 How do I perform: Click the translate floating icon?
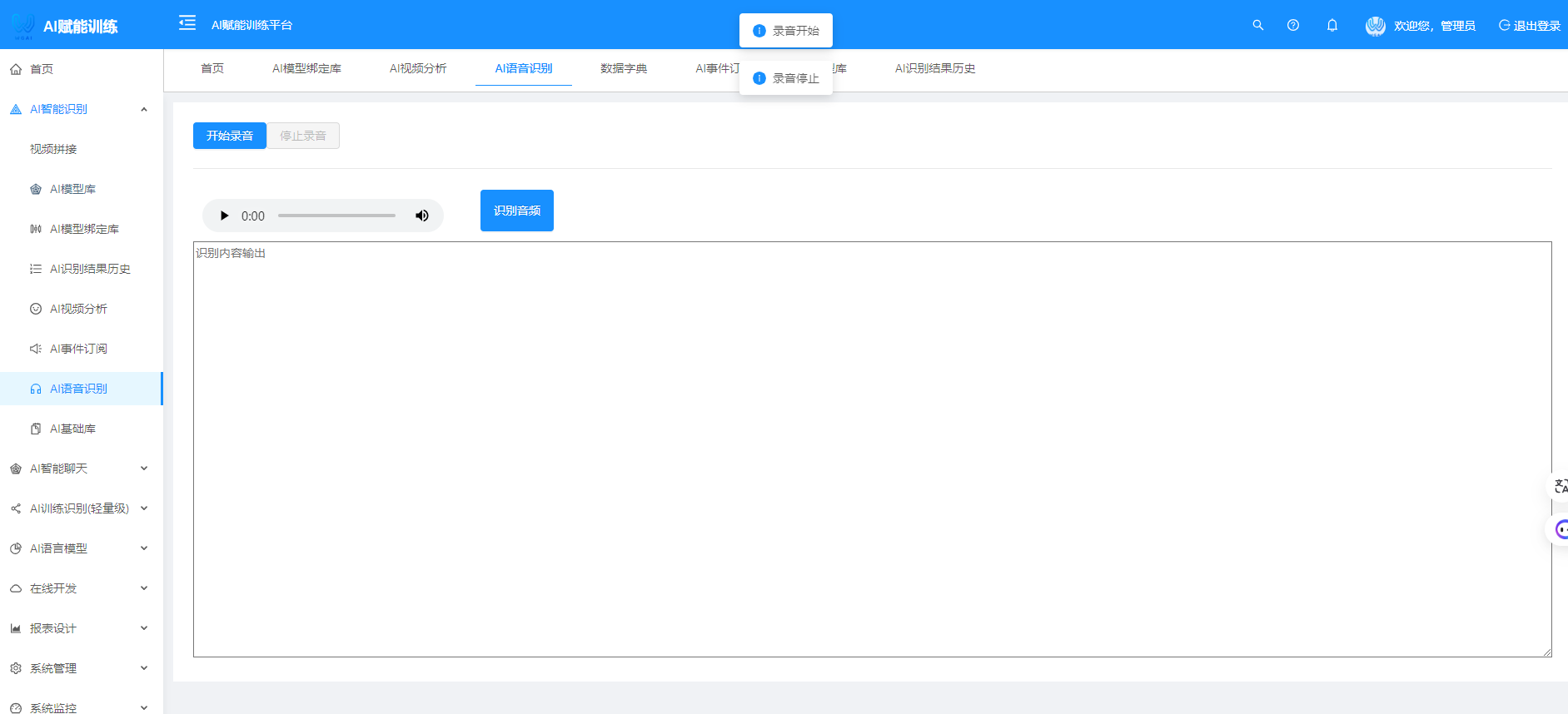[1560, 486]
